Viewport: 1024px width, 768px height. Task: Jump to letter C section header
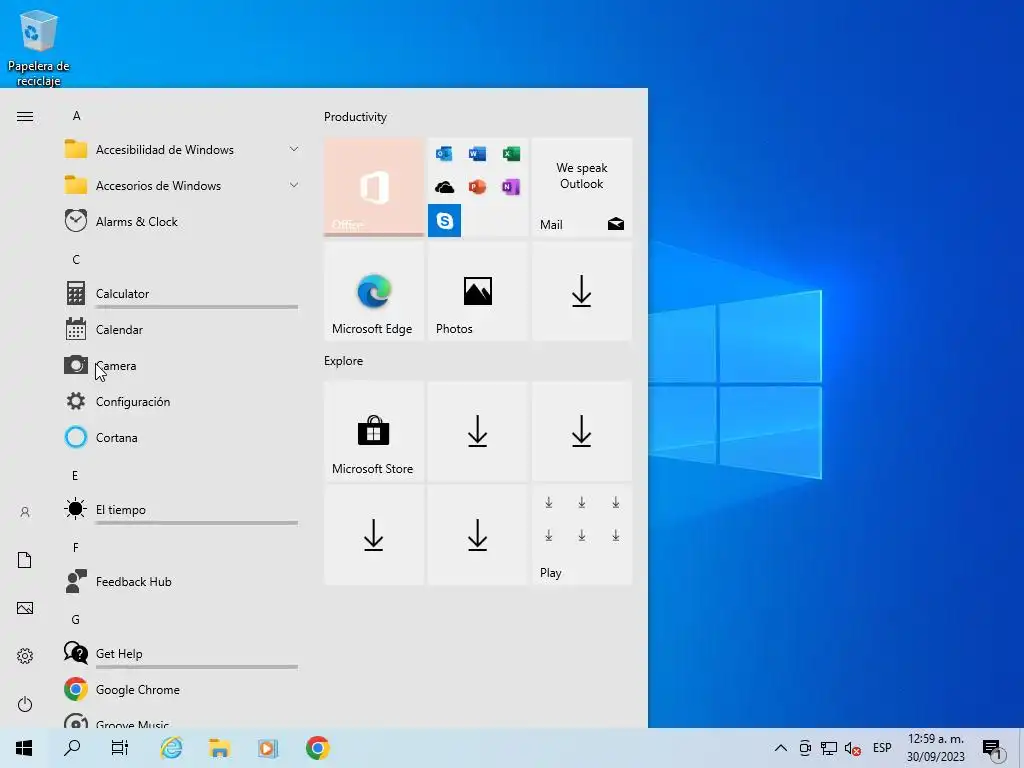point(76,259)
